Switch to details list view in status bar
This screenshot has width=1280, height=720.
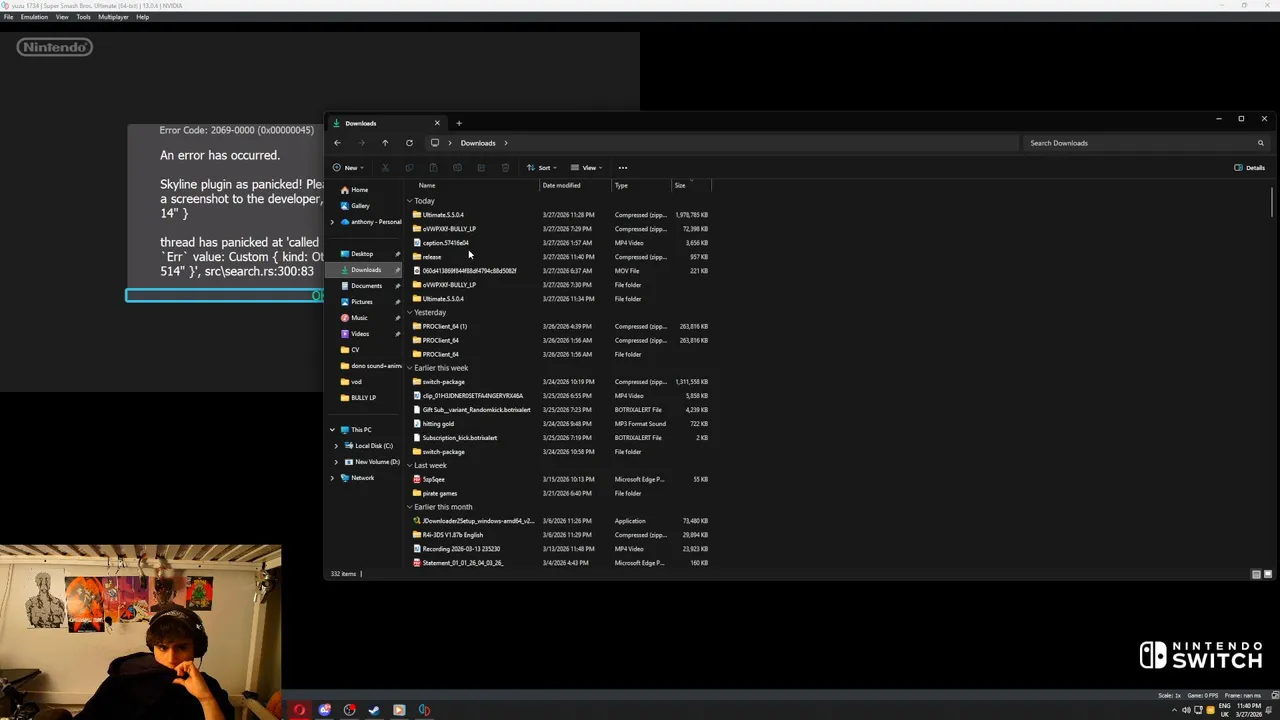(1256, 574)
